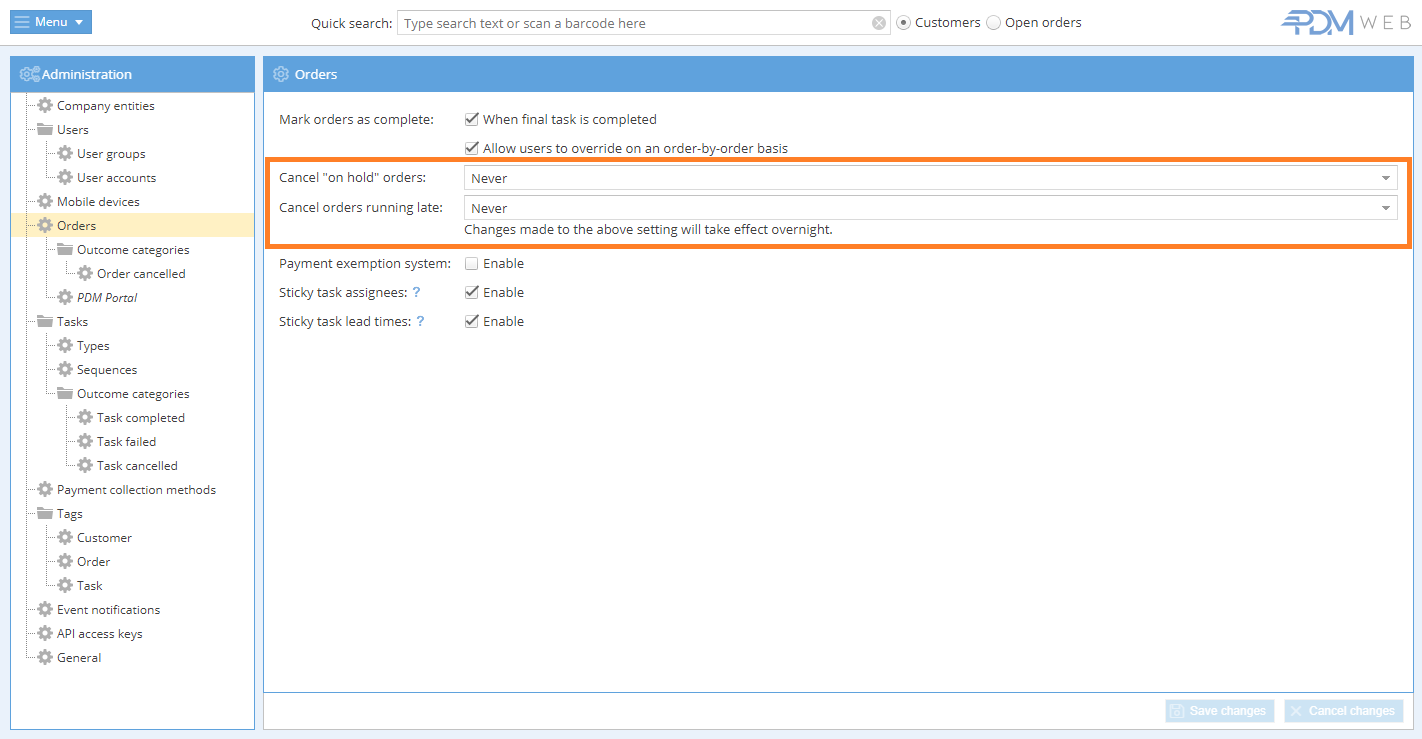Clear the quick search field with X icon

[879, 23]
